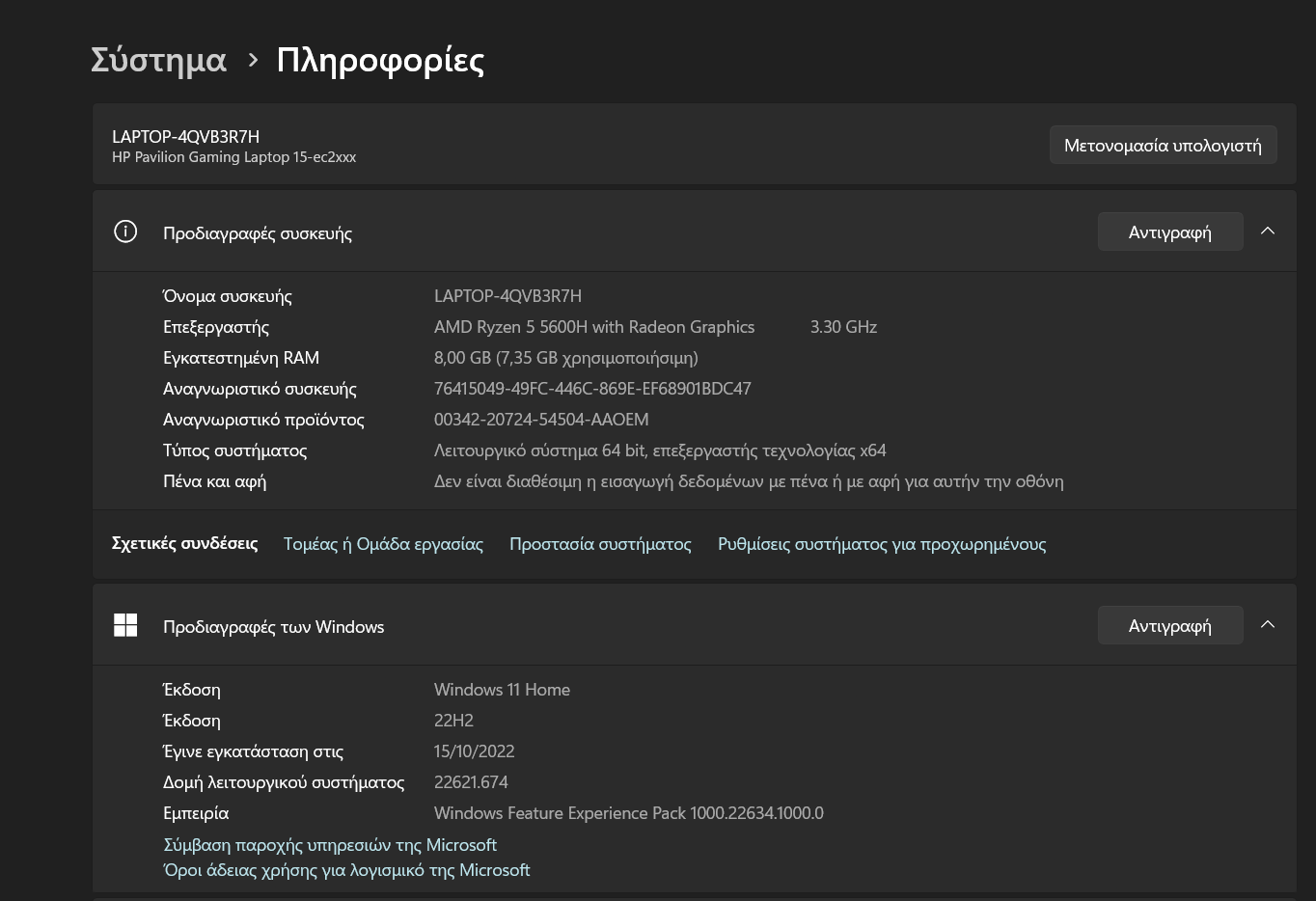The height and width of the screenshot is (901, 1316).
Task: Click the Λειτουργικό σύστημα 64 bit value
Action: (660, 450)
